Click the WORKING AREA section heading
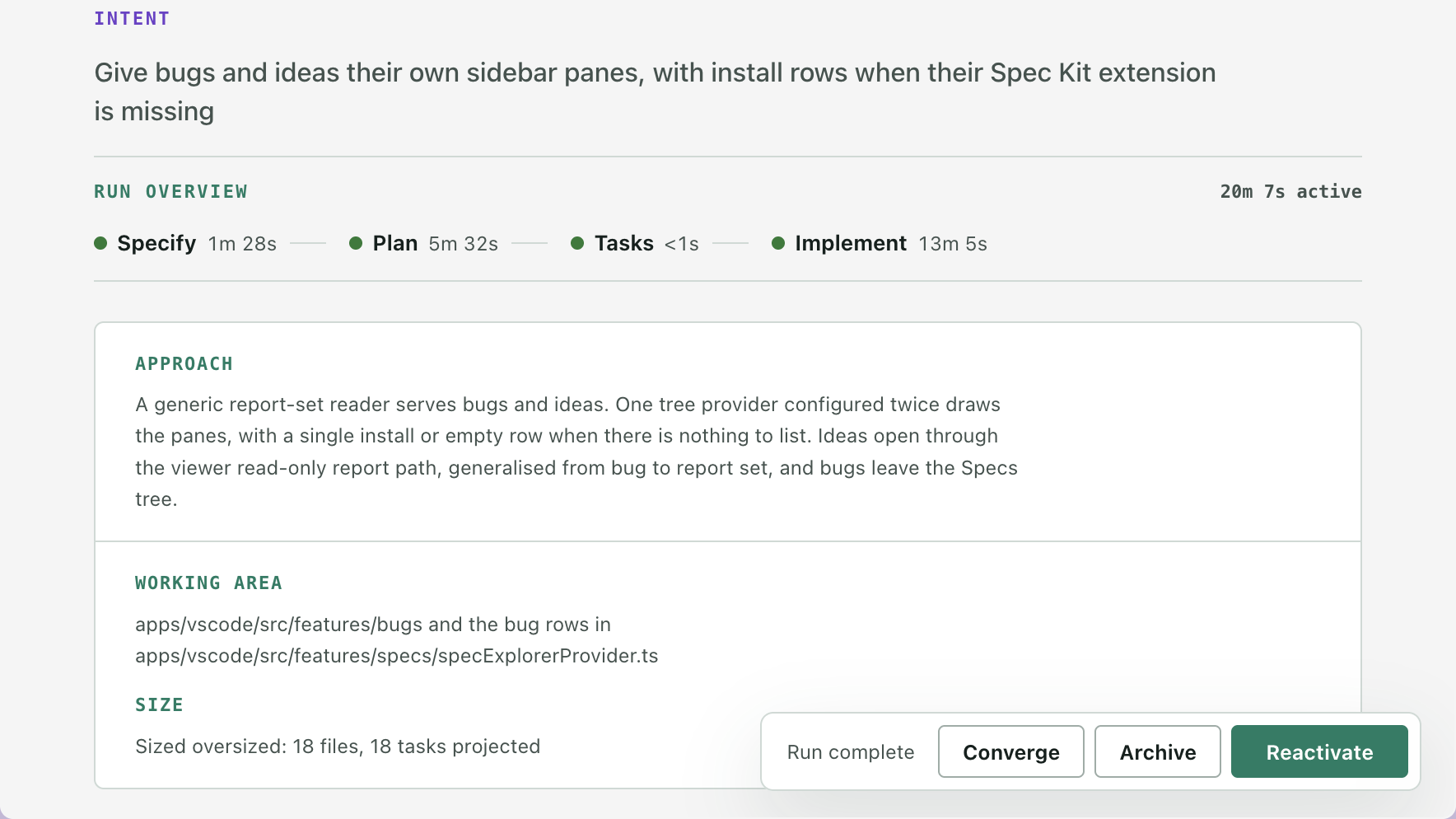This screenshot has height=819, width=1456. (208, 583)
